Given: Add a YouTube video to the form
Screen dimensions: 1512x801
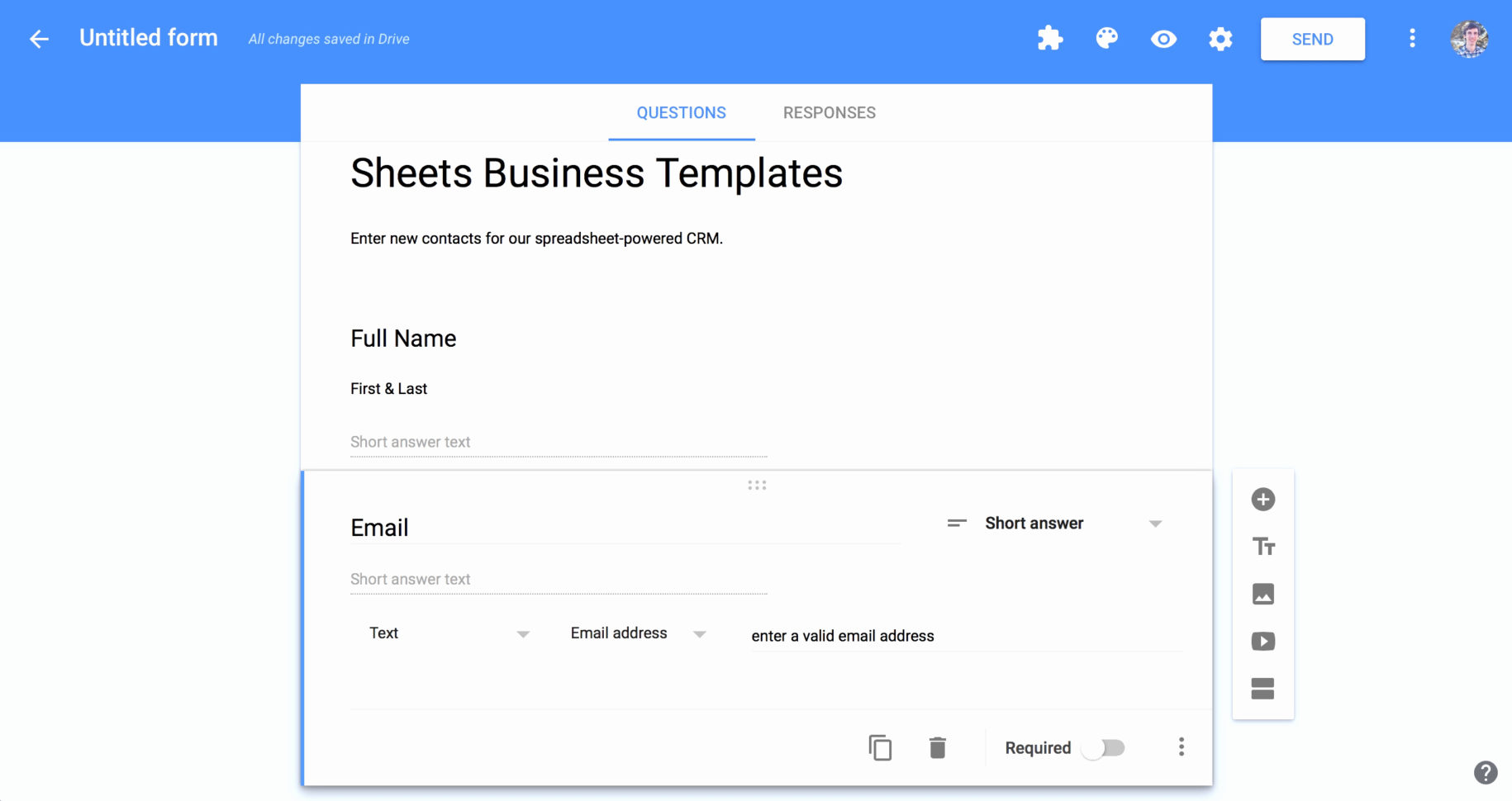Looking at the screenshot, I should pyautogui.click(x=1262, y=641).
